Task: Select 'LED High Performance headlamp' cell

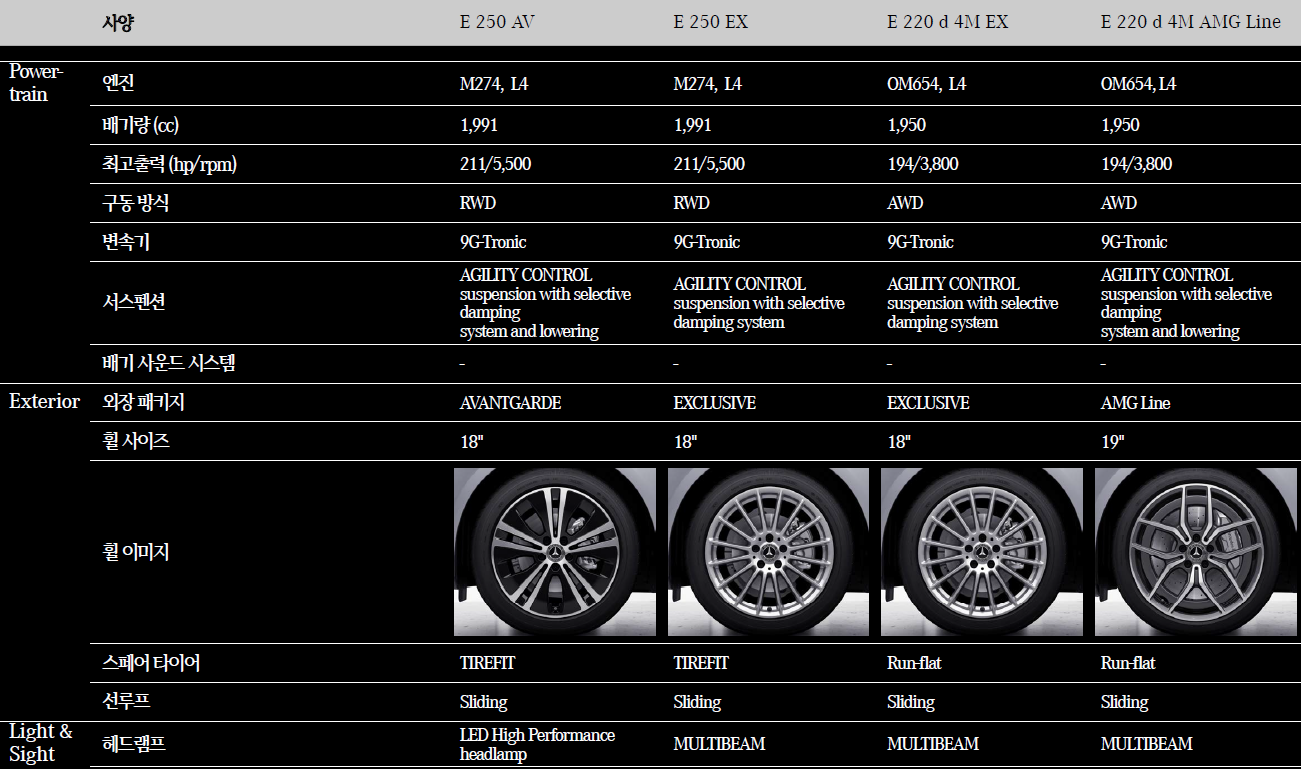Action: (537, 744)
